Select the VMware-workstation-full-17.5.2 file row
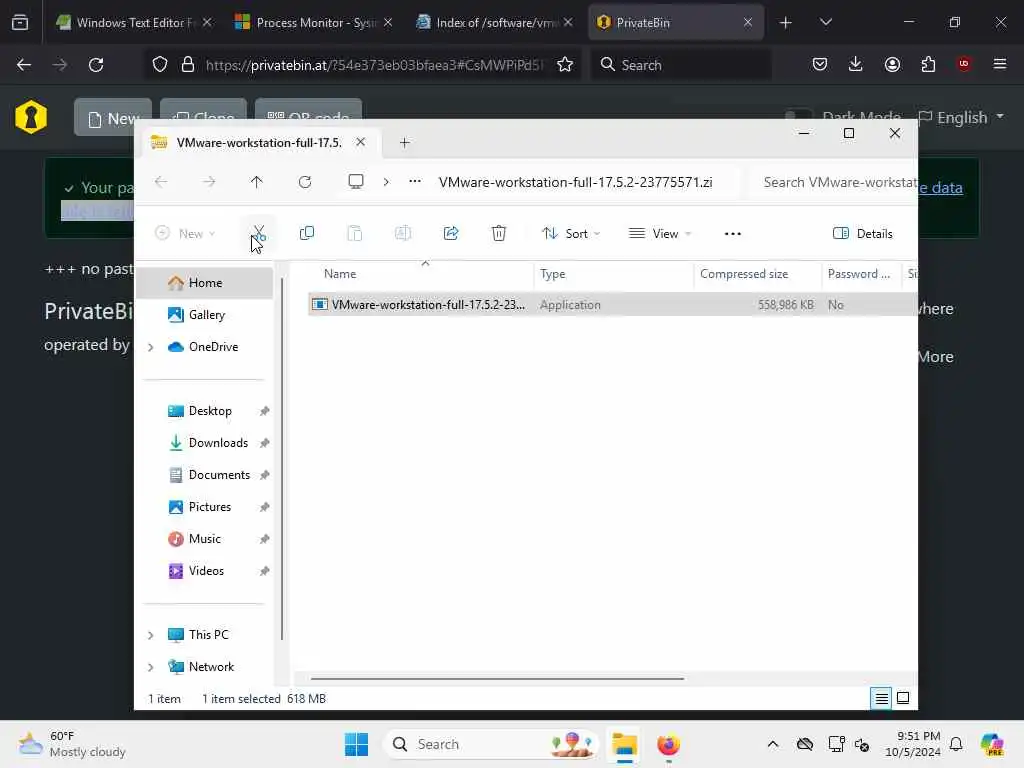This screenshot has width=1024, height=768. 612,305
